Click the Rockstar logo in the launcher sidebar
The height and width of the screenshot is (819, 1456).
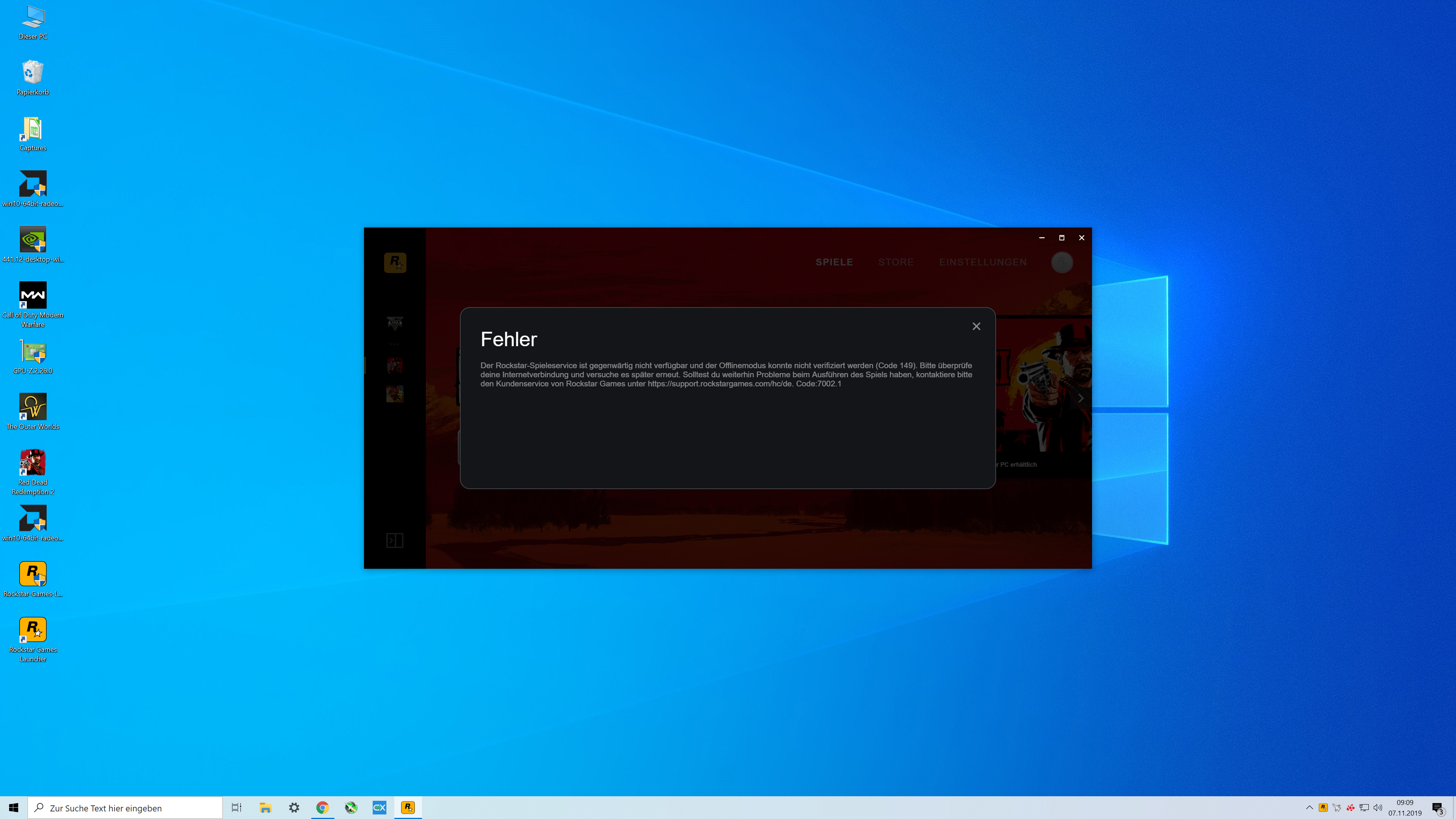tap(395, 262)
